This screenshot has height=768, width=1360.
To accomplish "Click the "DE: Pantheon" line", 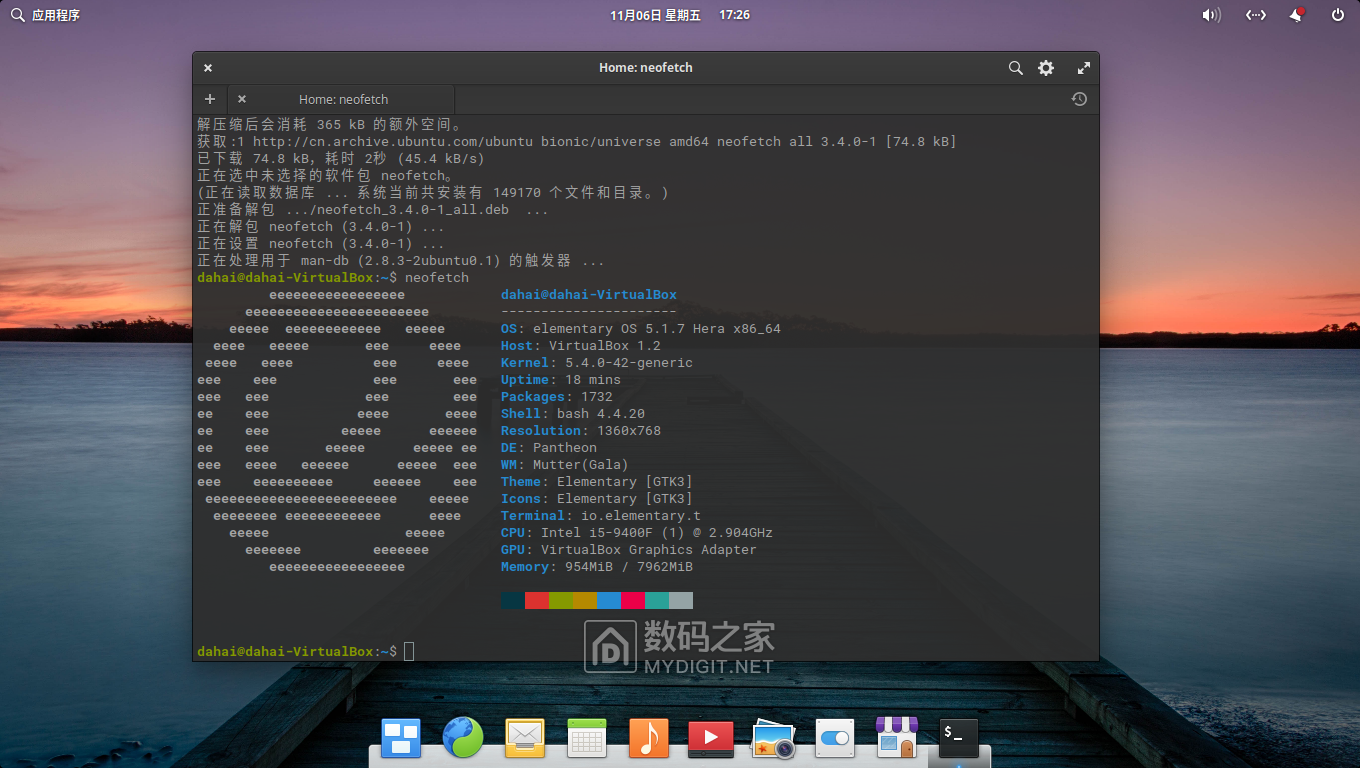I will coord(549,448).
